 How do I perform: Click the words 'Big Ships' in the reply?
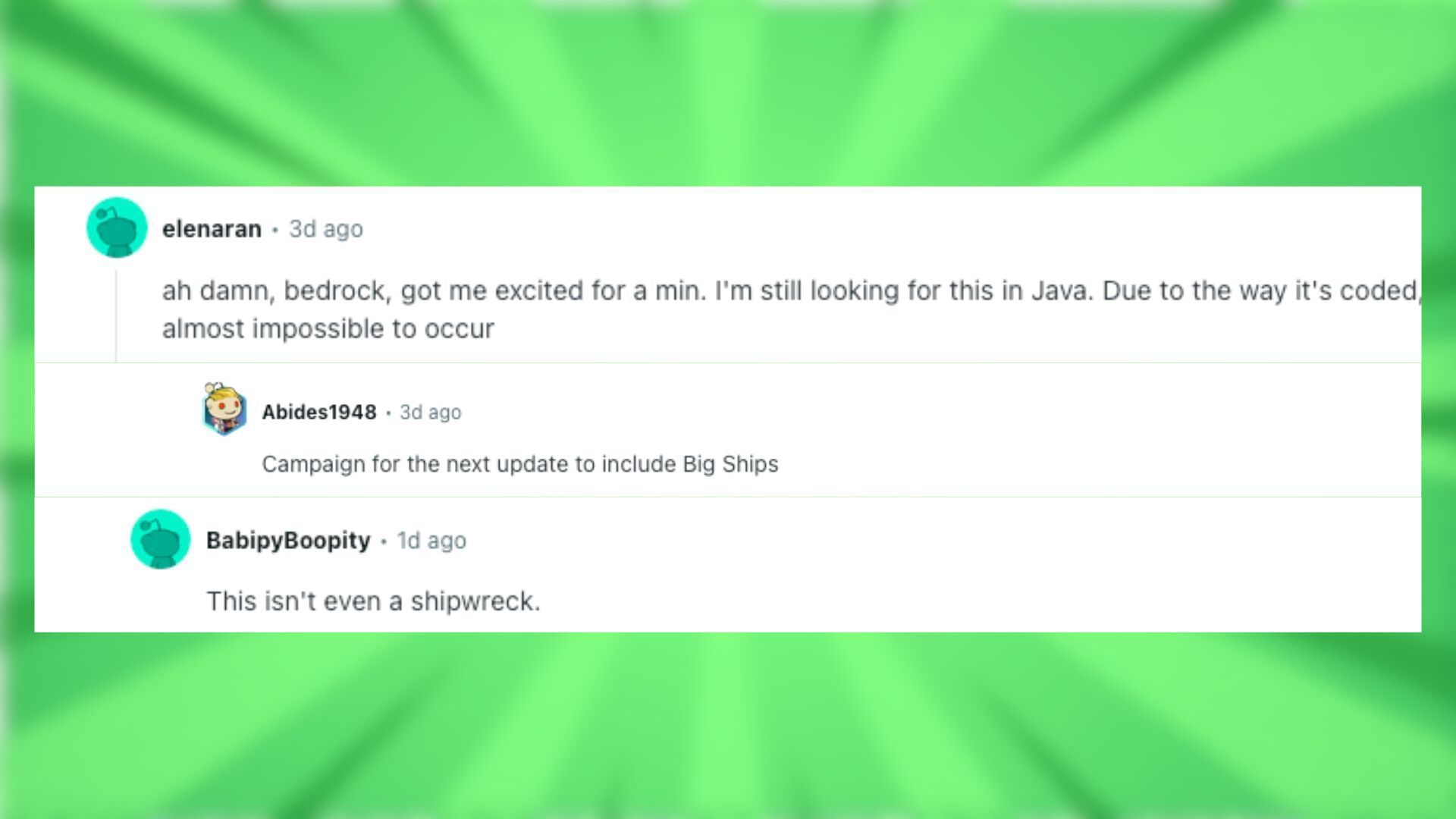[x=730, y=464]
